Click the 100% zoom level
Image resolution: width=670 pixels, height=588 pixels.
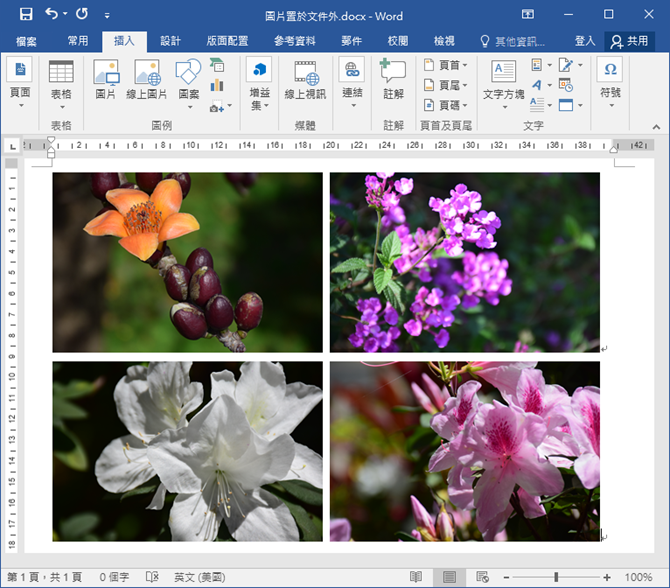click(x=638, y=577)
